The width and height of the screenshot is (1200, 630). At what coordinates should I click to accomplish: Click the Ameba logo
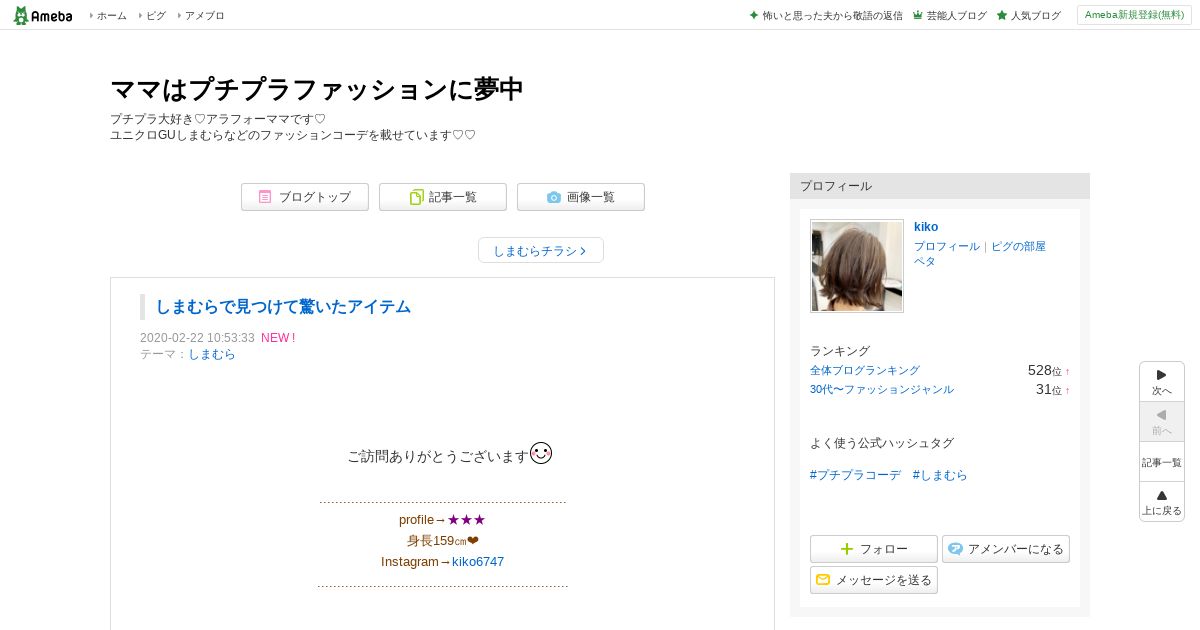pyautogui.click(x=43, y=15)
